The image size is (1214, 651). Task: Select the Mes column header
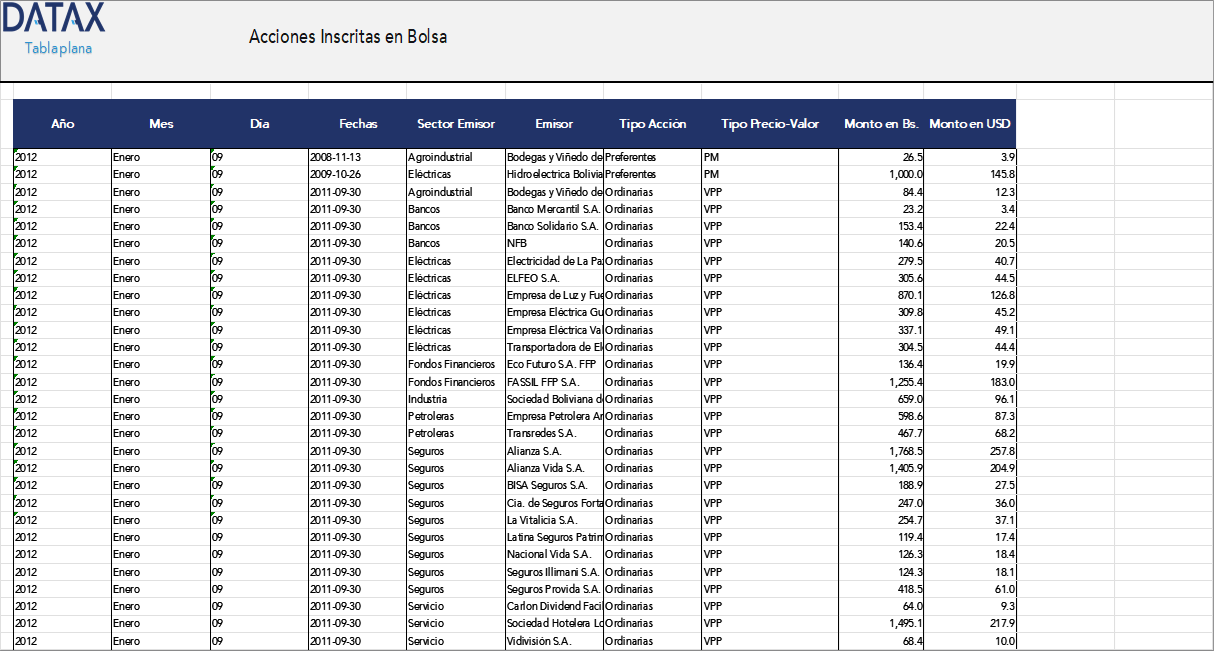point(160,124)
